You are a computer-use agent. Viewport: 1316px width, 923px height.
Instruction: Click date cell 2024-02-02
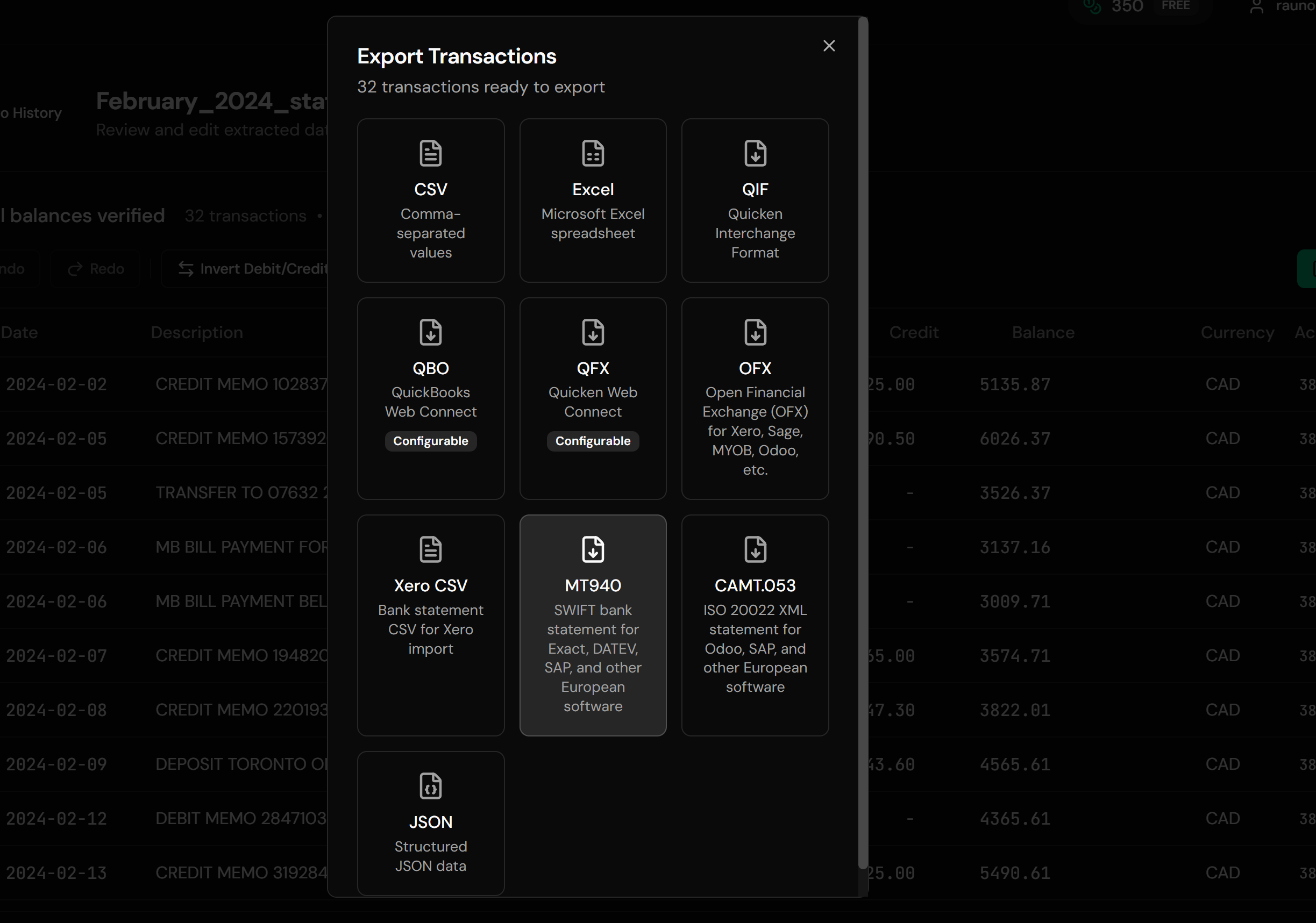pos(56,384)
